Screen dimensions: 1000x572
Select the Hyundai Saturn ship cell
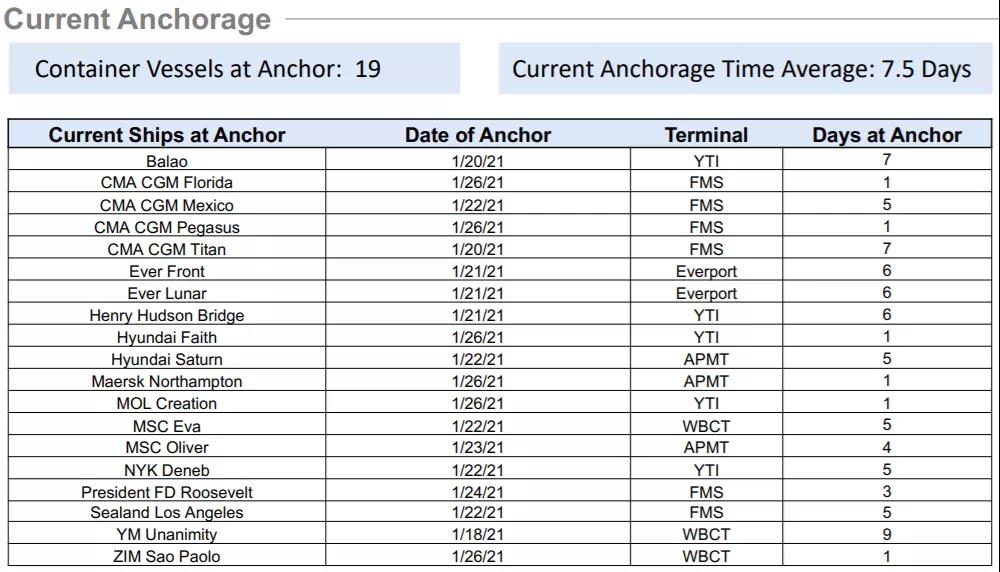(167, 359)
